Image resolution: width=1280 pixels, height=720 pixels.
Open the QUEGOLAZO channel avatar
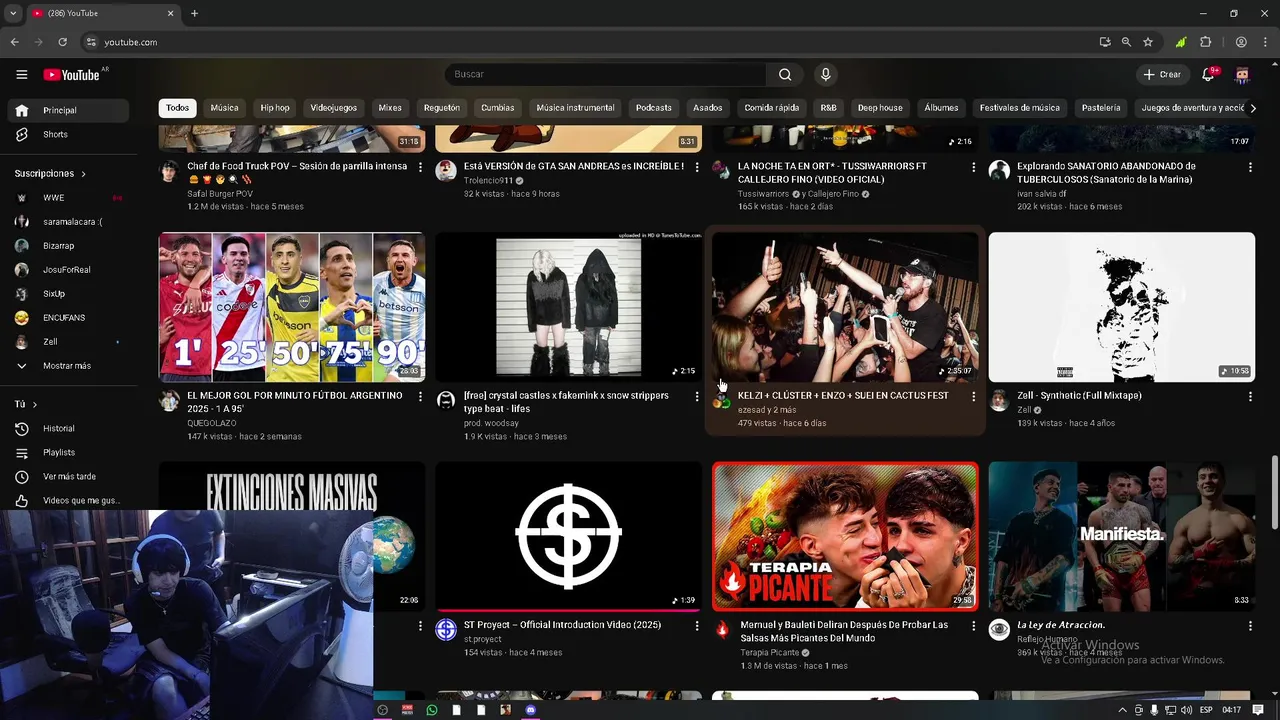point(170,400)
